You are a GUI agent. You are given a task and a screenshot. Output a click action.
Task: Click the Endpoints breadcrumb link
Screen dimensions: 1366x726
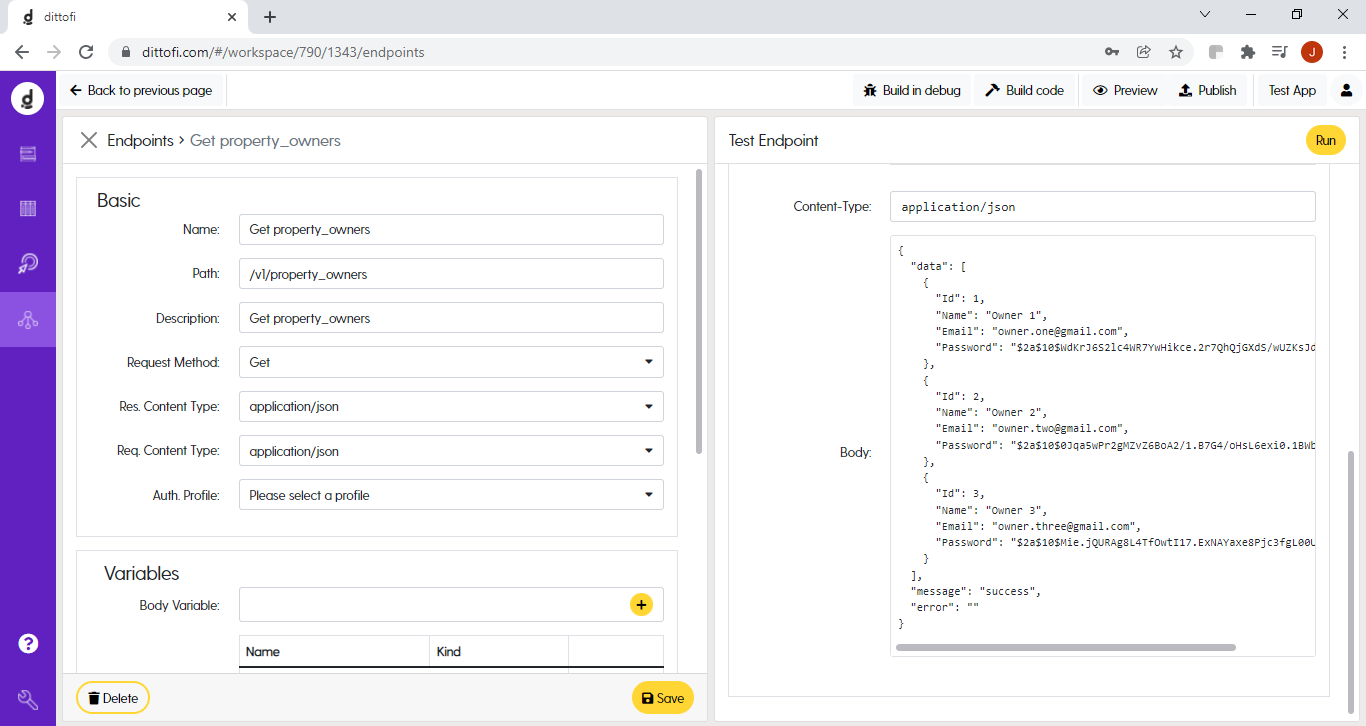(x=140, y=141)
